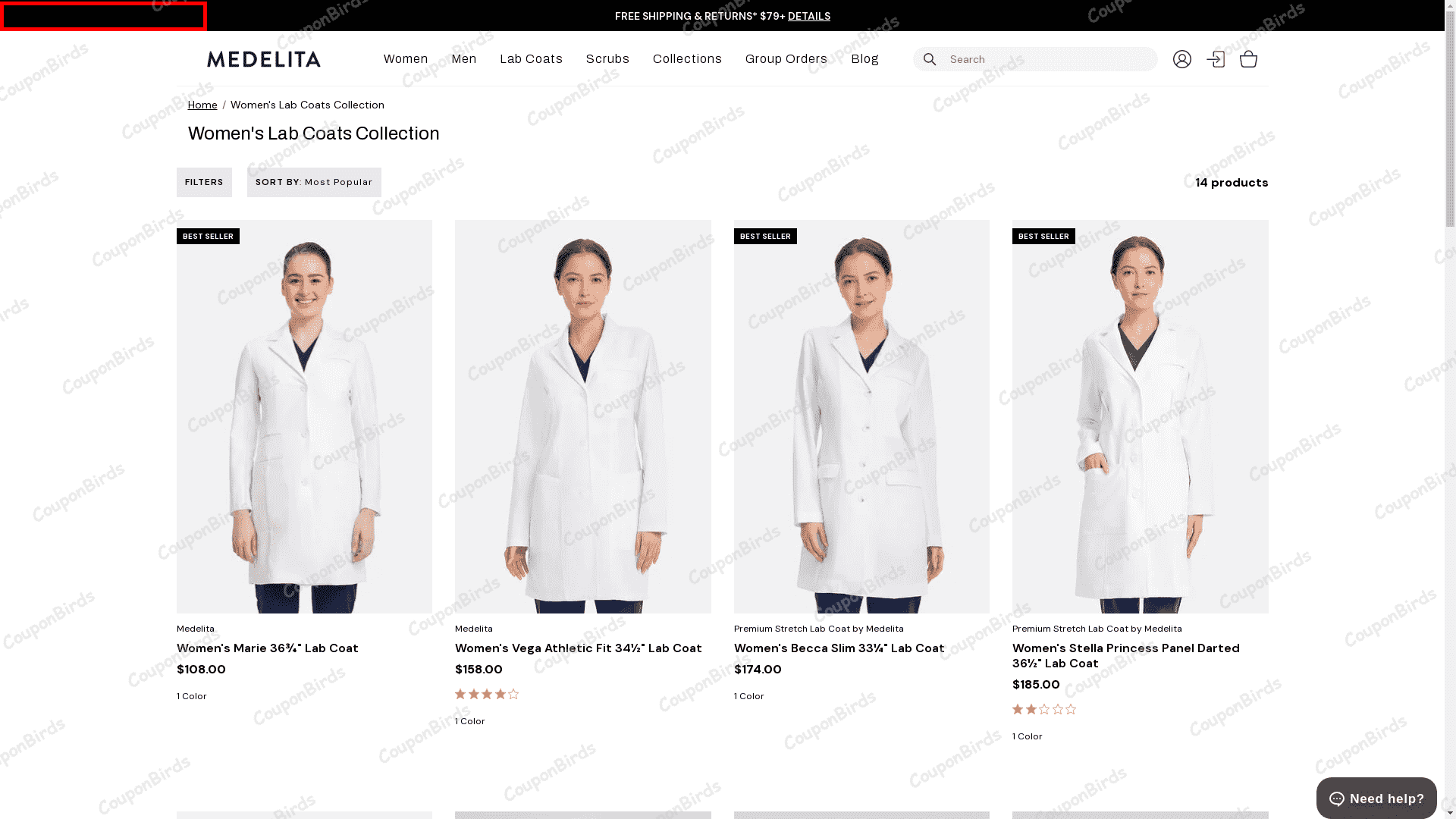
Task: Click Best Seller badge on Marie coat
Action: [208, 237]
